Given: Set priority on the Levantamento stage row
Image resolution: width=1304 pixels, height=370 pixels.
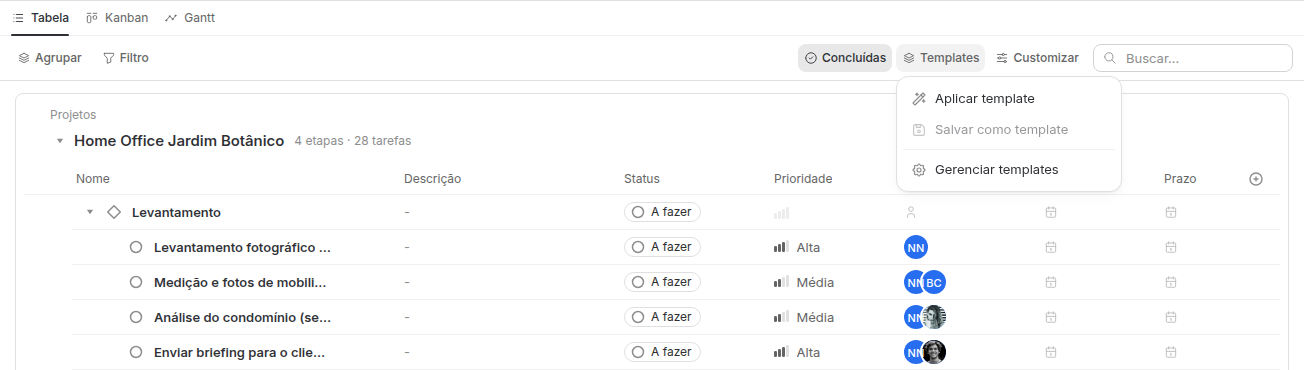Looking at the screenshot, I should (x=781, y=213).
